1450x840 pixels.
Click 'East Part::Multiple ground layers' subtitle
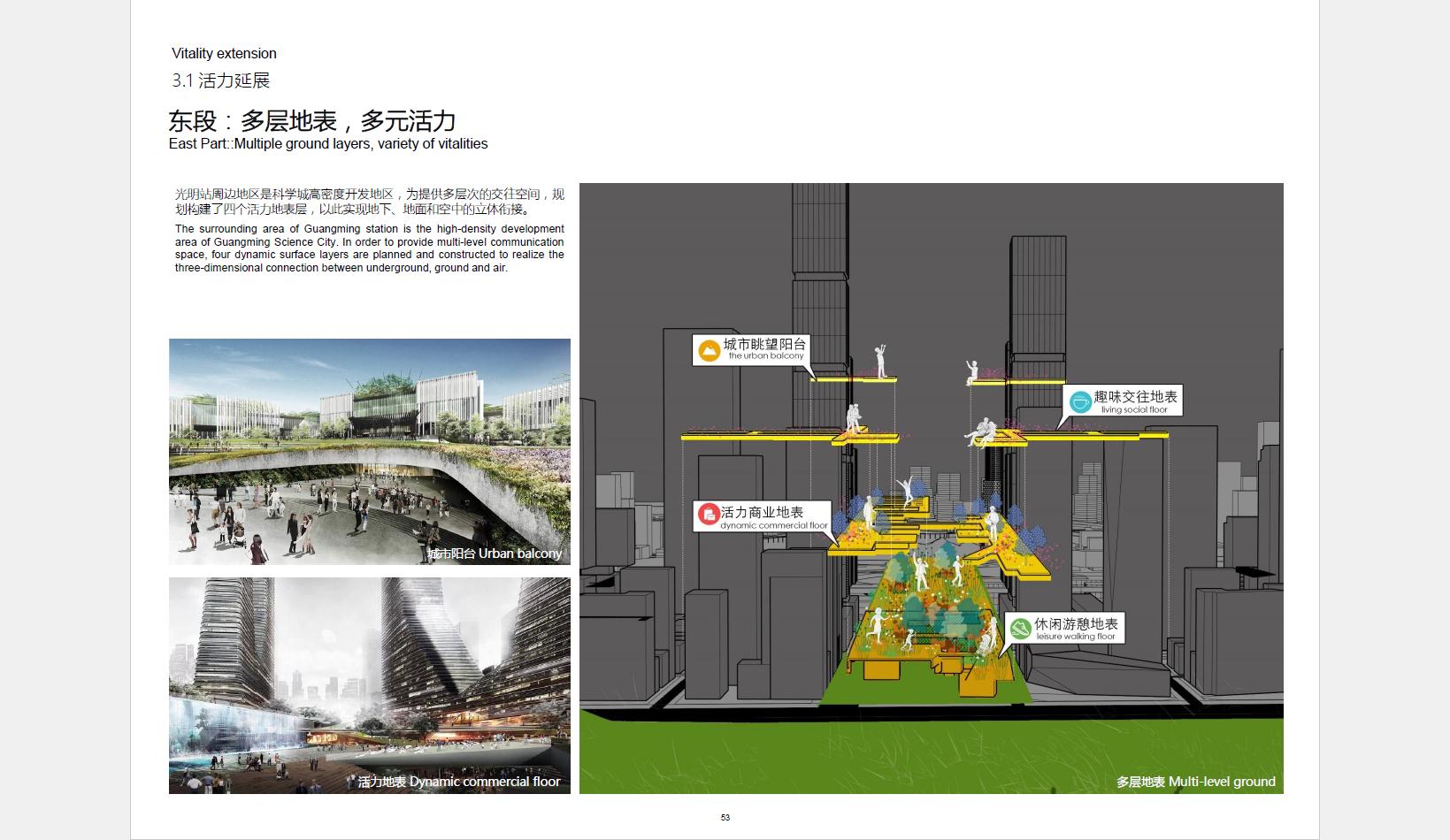click(x=328, y=144)
